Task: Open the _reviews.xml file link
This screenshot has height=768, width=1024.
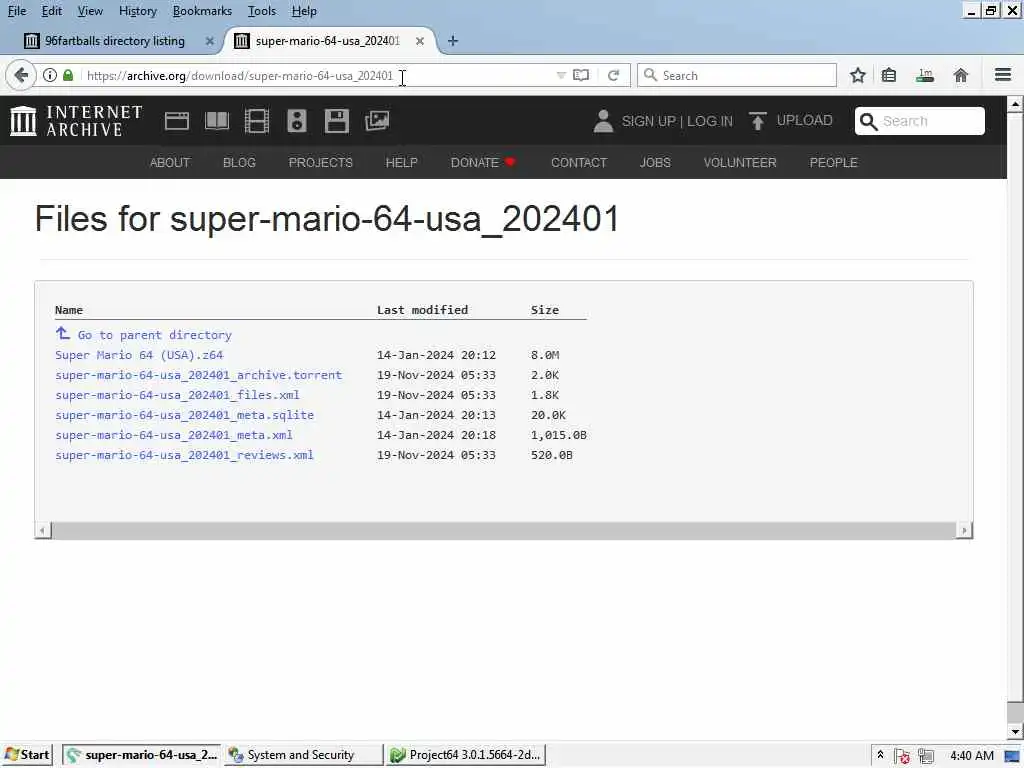Action: click(x=184, y=455)
